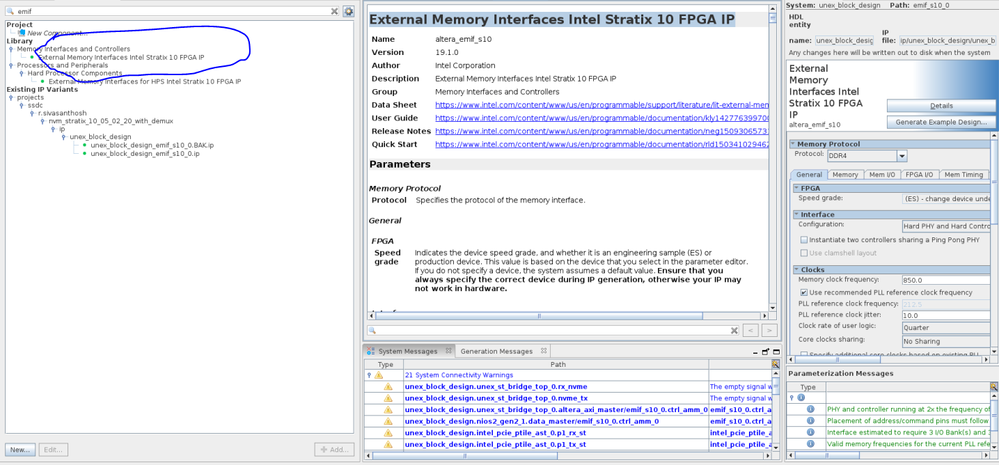Clear the emif search text with X
Screen dimensions: 999x465
(x=335, y=11)
